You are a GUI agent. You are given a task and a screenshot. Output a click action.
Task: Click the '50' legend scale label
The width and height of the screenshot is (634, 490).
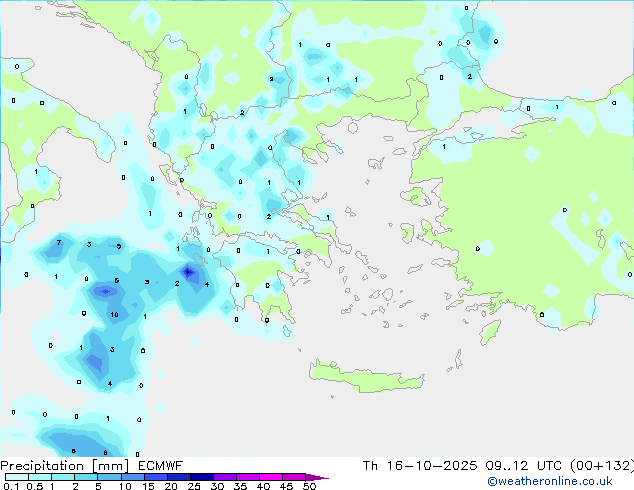(x=309, y=486)
